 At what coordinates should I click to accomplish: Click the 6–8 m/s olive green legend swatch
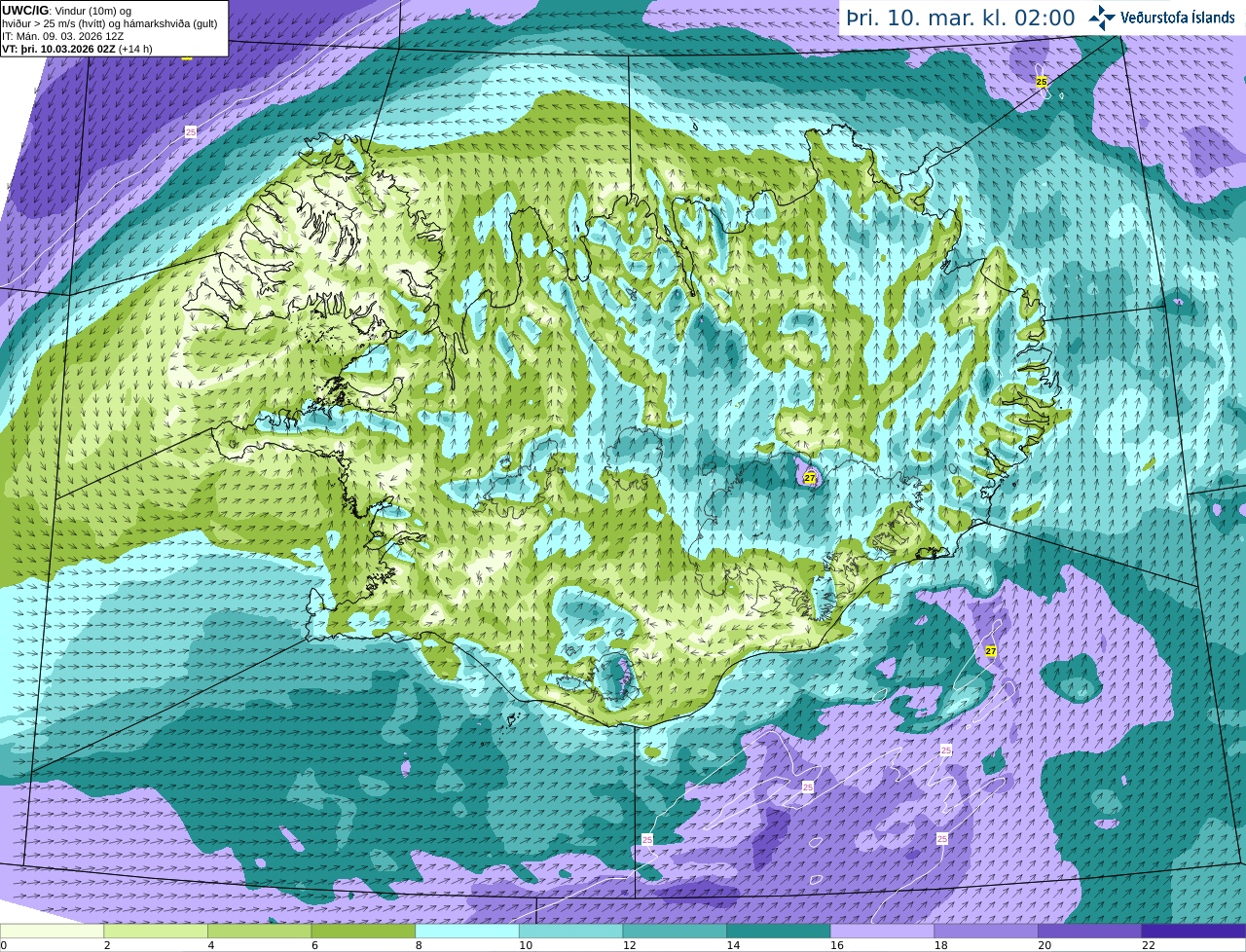363,931
